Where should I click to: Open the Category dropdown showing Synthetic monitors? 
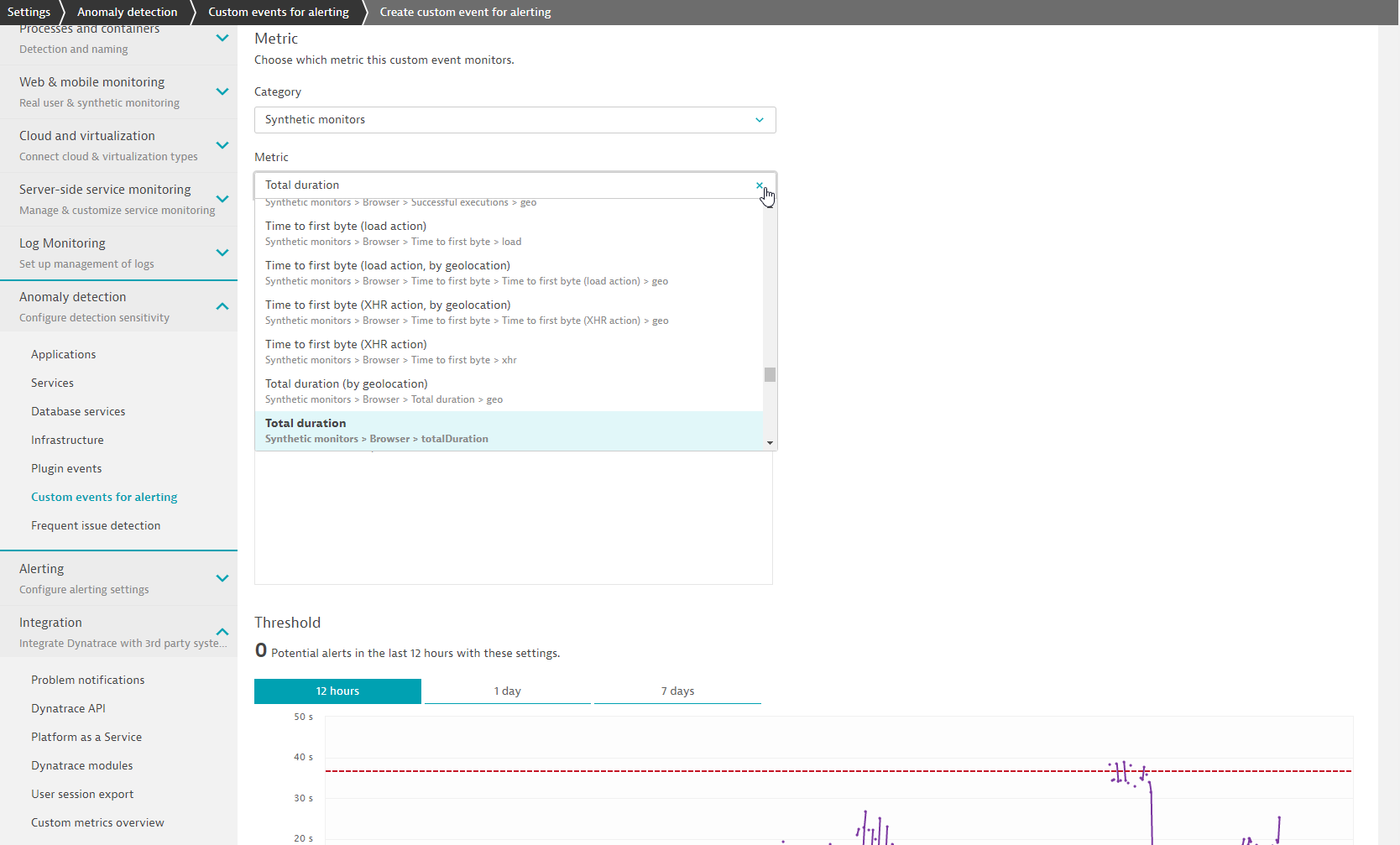coord(515,120)
